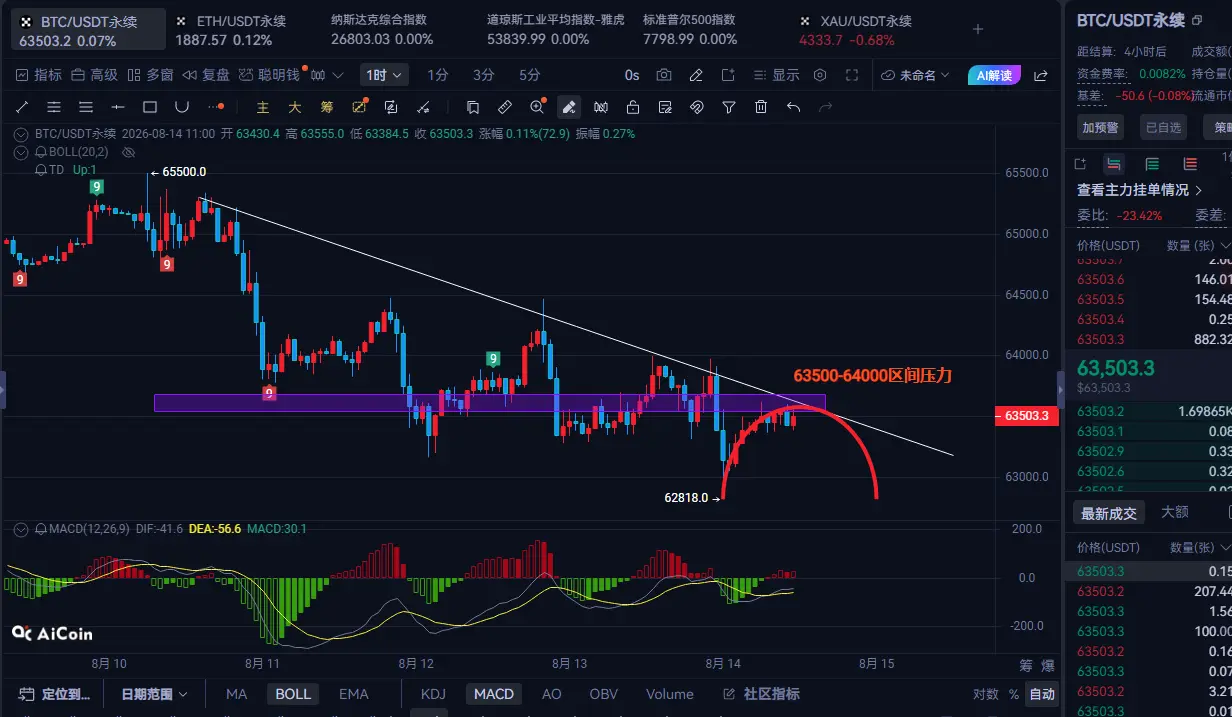Click the share arrow icon
1232x717 pixels.
pos(1041,75)
